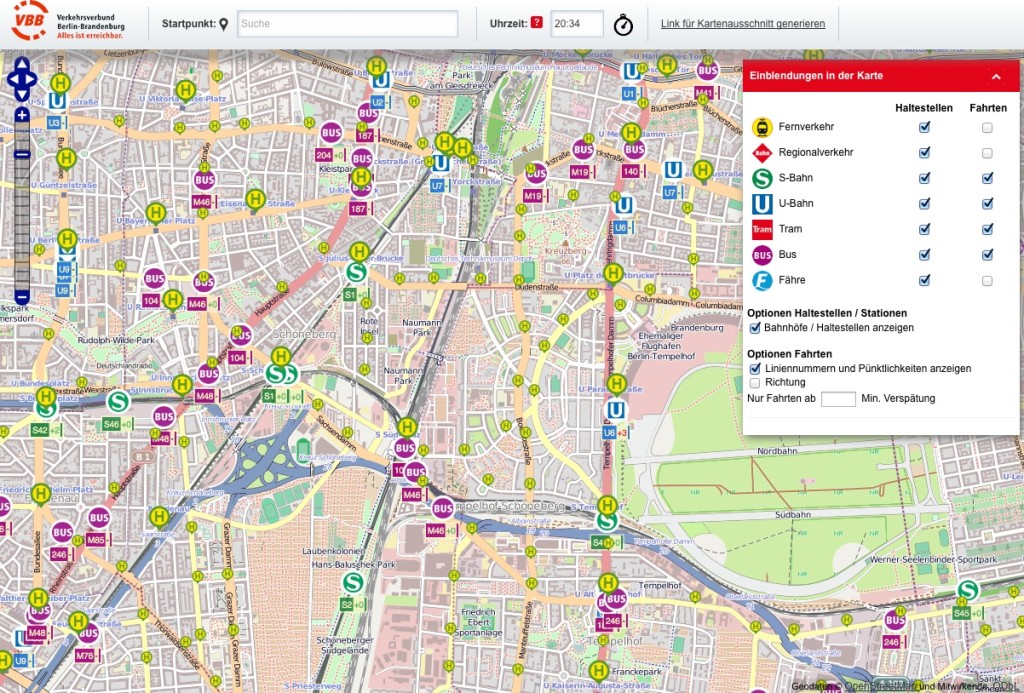The image size is (1024, 693).
Task: Zoom out with the minus button
Action: pos(22,297)
